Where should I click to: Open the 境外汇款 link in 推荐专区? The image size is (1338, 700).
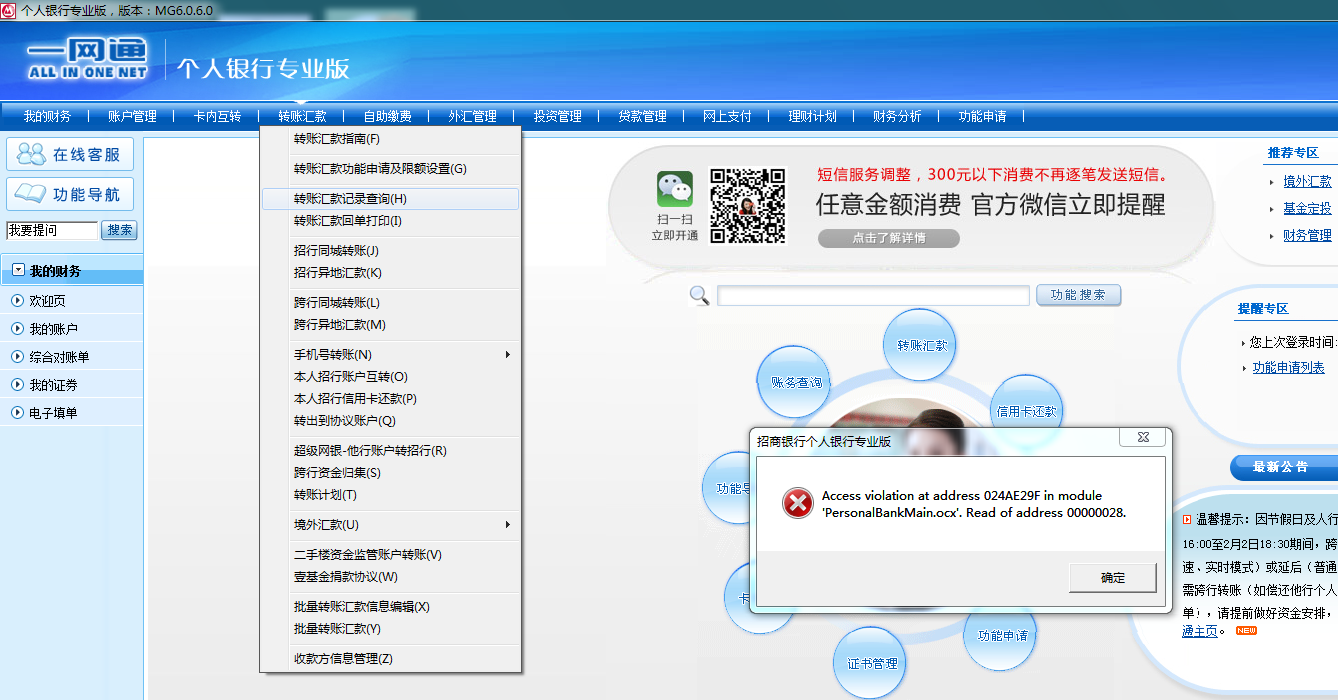coord(1308,182)
